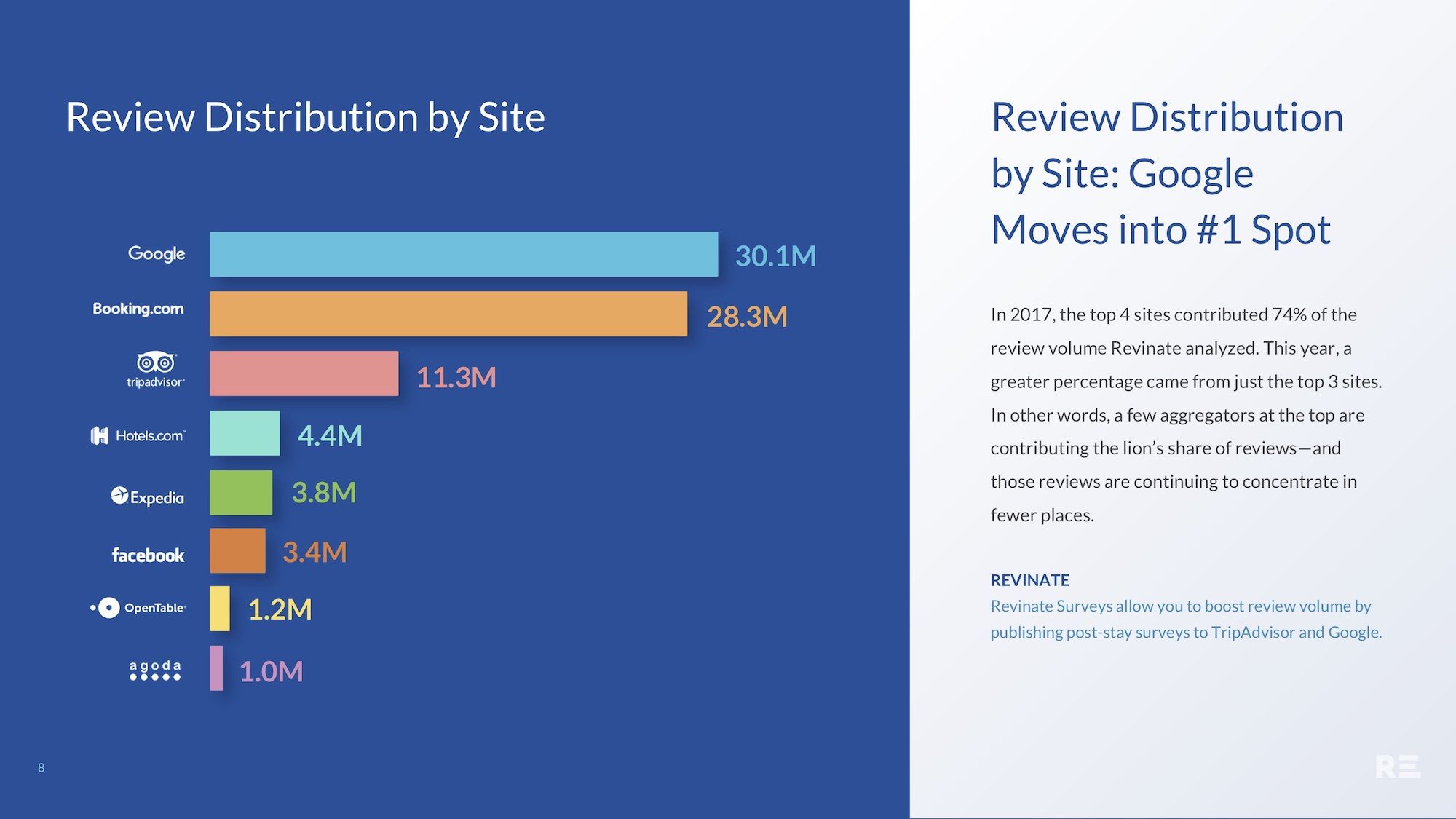The image size is (1456, 819).
Task: Select the purple agoda bar
Action: tap(216, 668)
